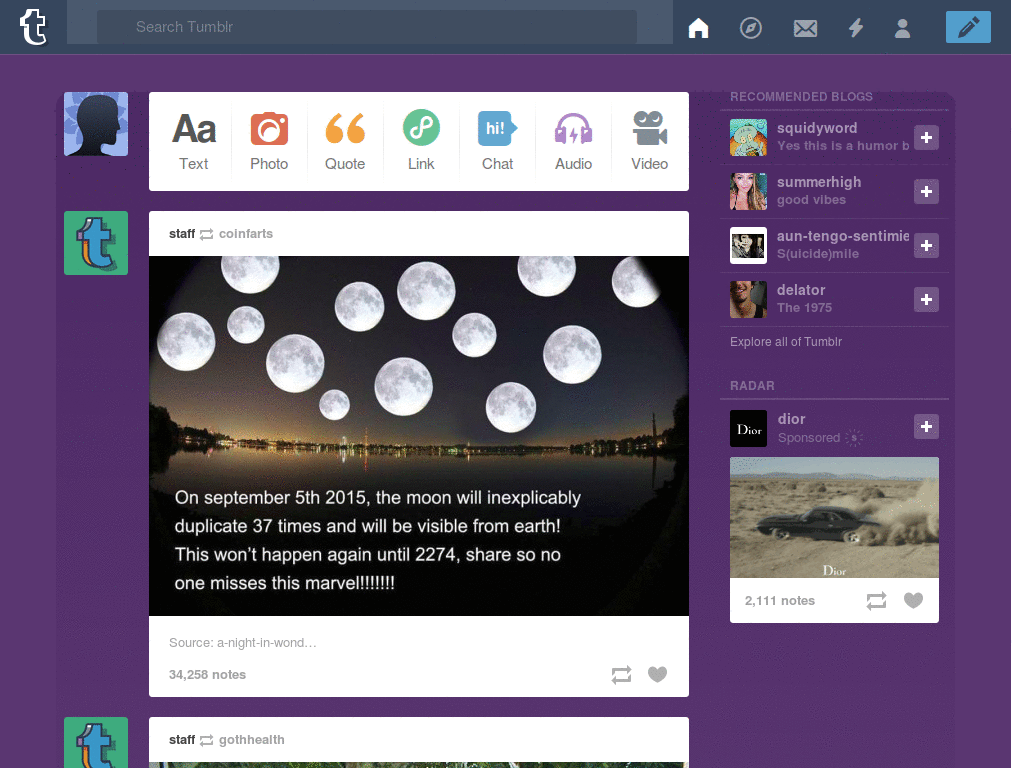
Task: Follow dior with the plus button
Action: tap(926, 427)
